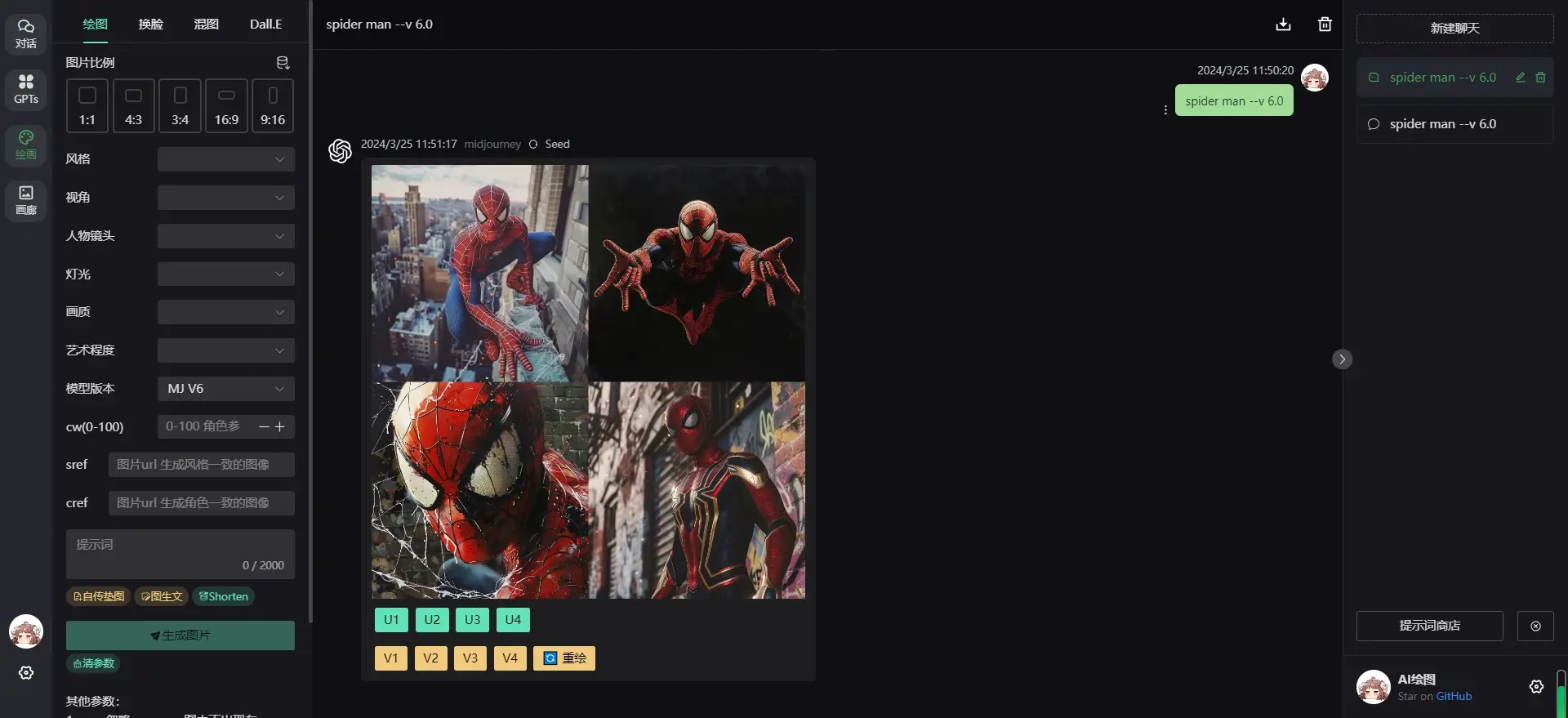Image resolution: width=1568 pixels, height=718 pixels.
Task: Open the 模型版本 MJ V6 dropdown
Action: tap(226, 389)
